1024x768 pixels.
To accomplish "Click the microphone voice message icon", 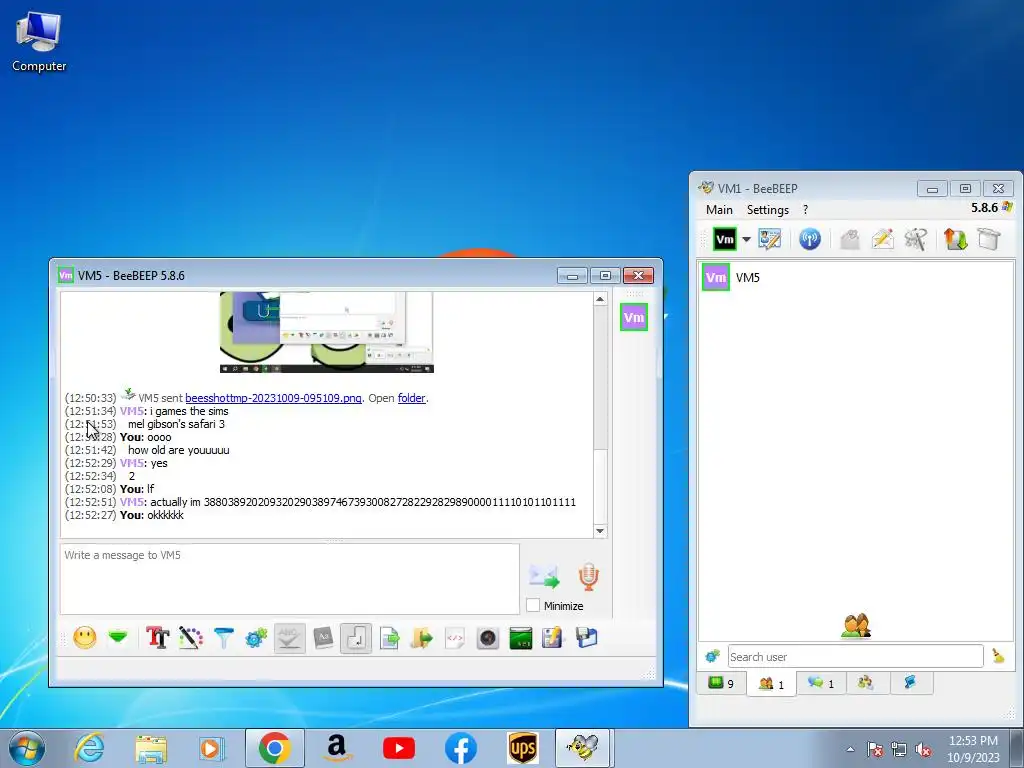I will (x=588, y=577).
